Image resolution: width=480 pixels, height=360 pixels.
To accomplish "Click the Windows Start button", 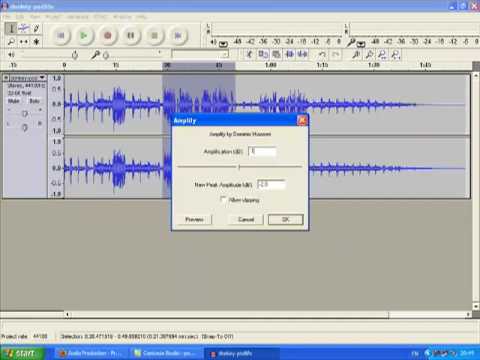I will click(x=22, y=353).
